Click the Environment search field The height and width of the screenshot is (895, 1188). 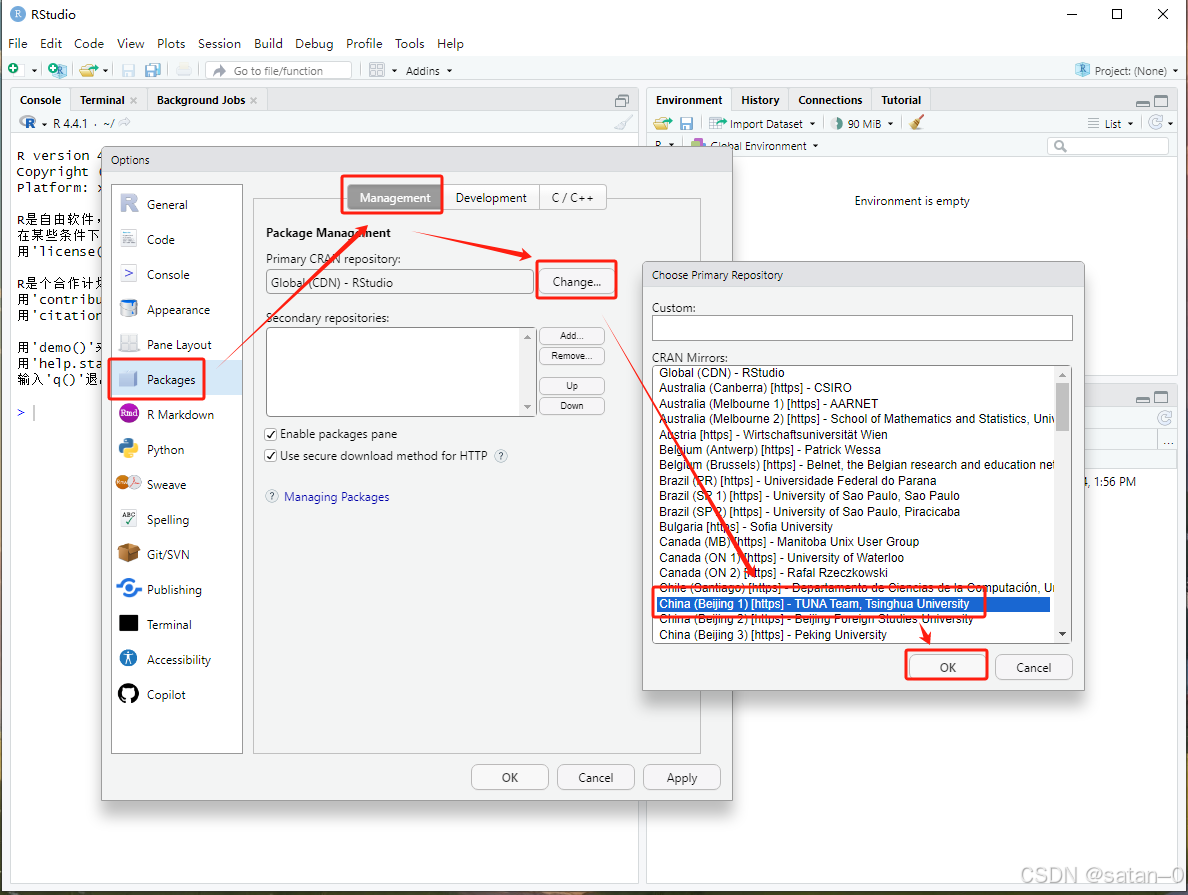coord(1108,146)
